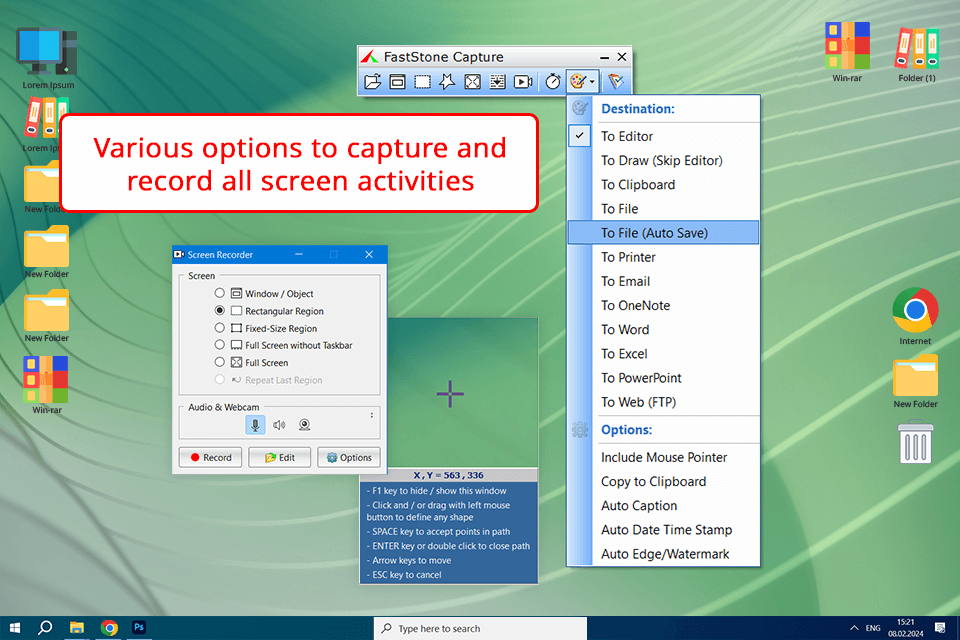
Task: Open FastStone Capture settings icon
Action: tap(616, 81)
